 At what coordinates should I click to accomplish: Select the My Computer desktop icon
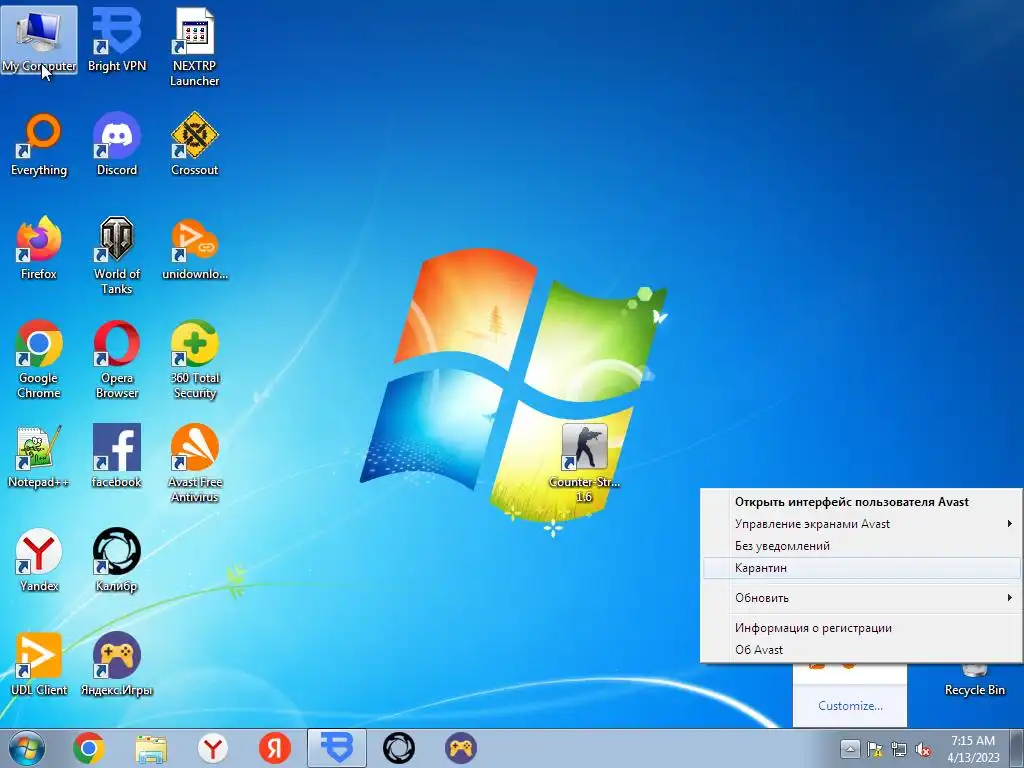(39, 40)
